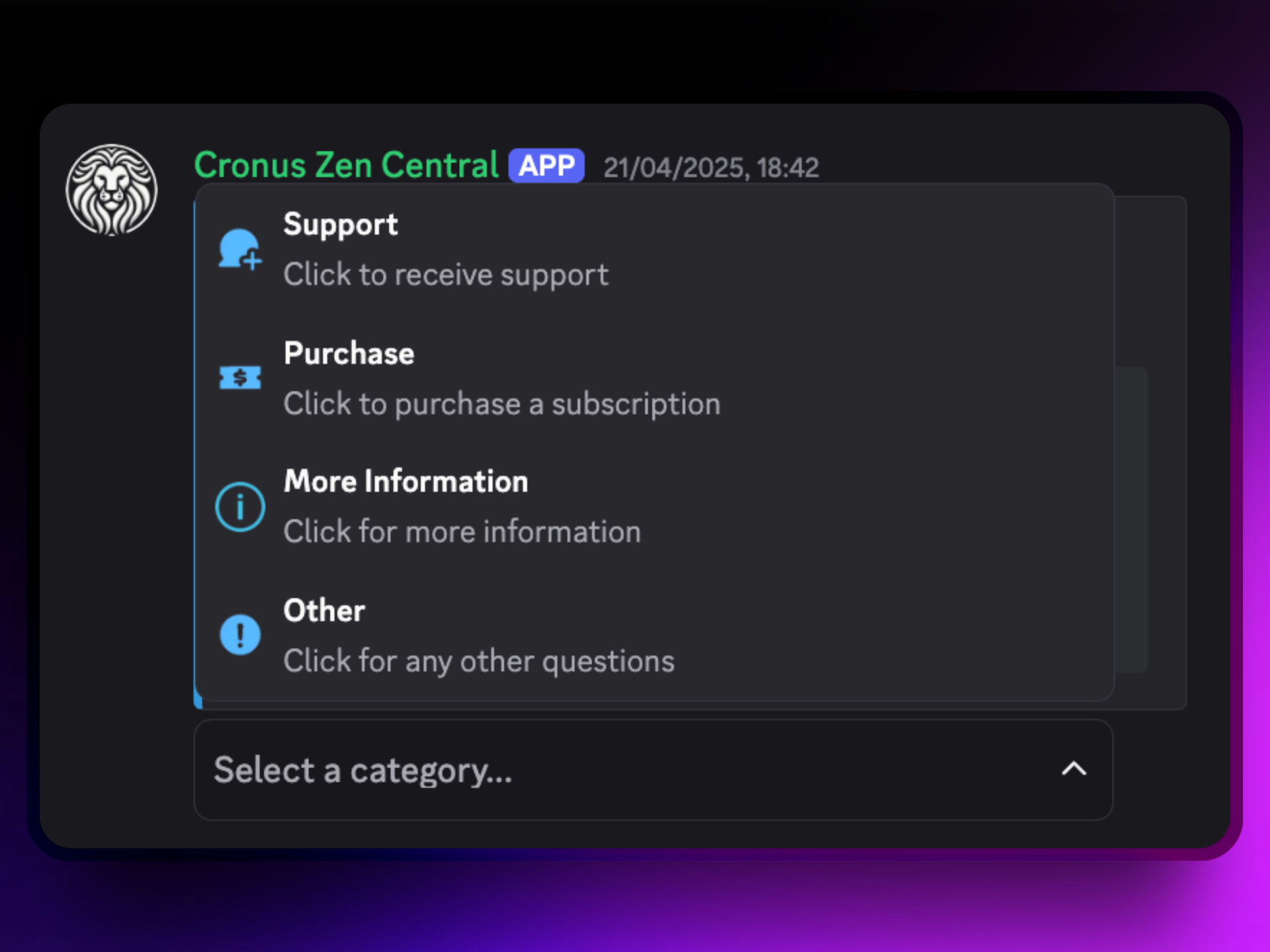
Task: Select the Support menu option
Action: click(655, 250)
